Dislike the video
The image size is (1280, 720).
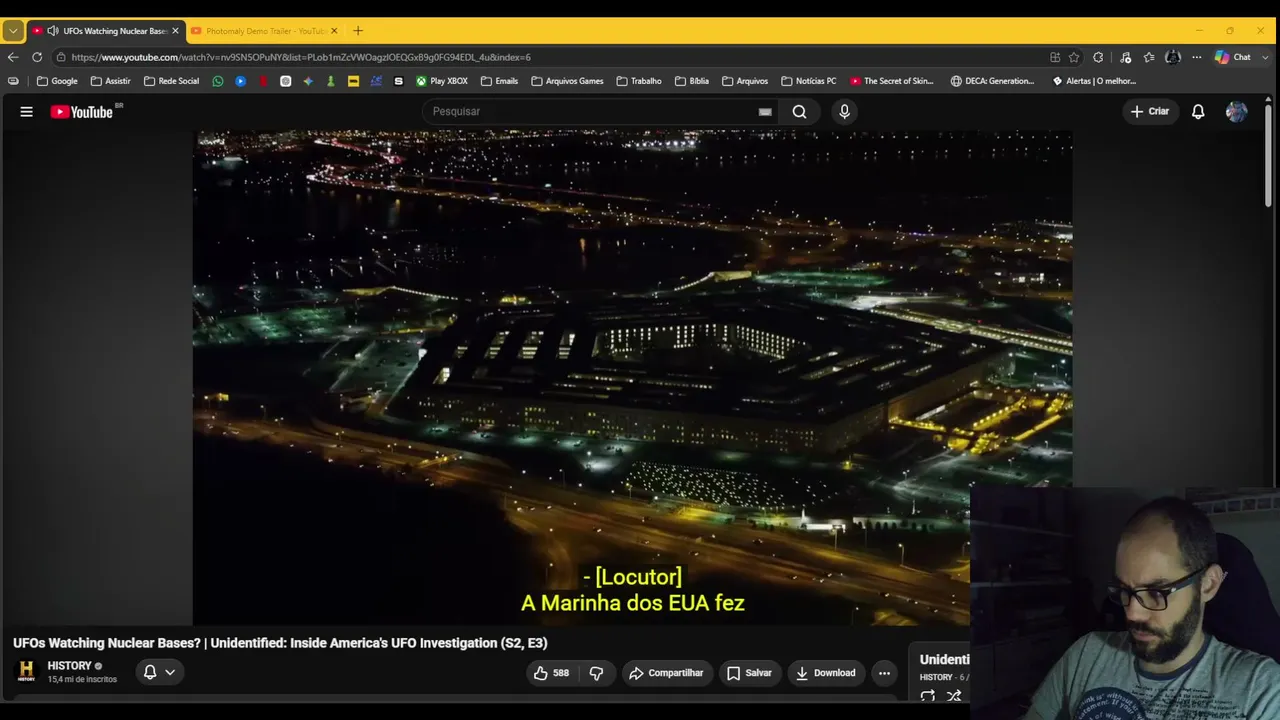(x=596, y=673)
